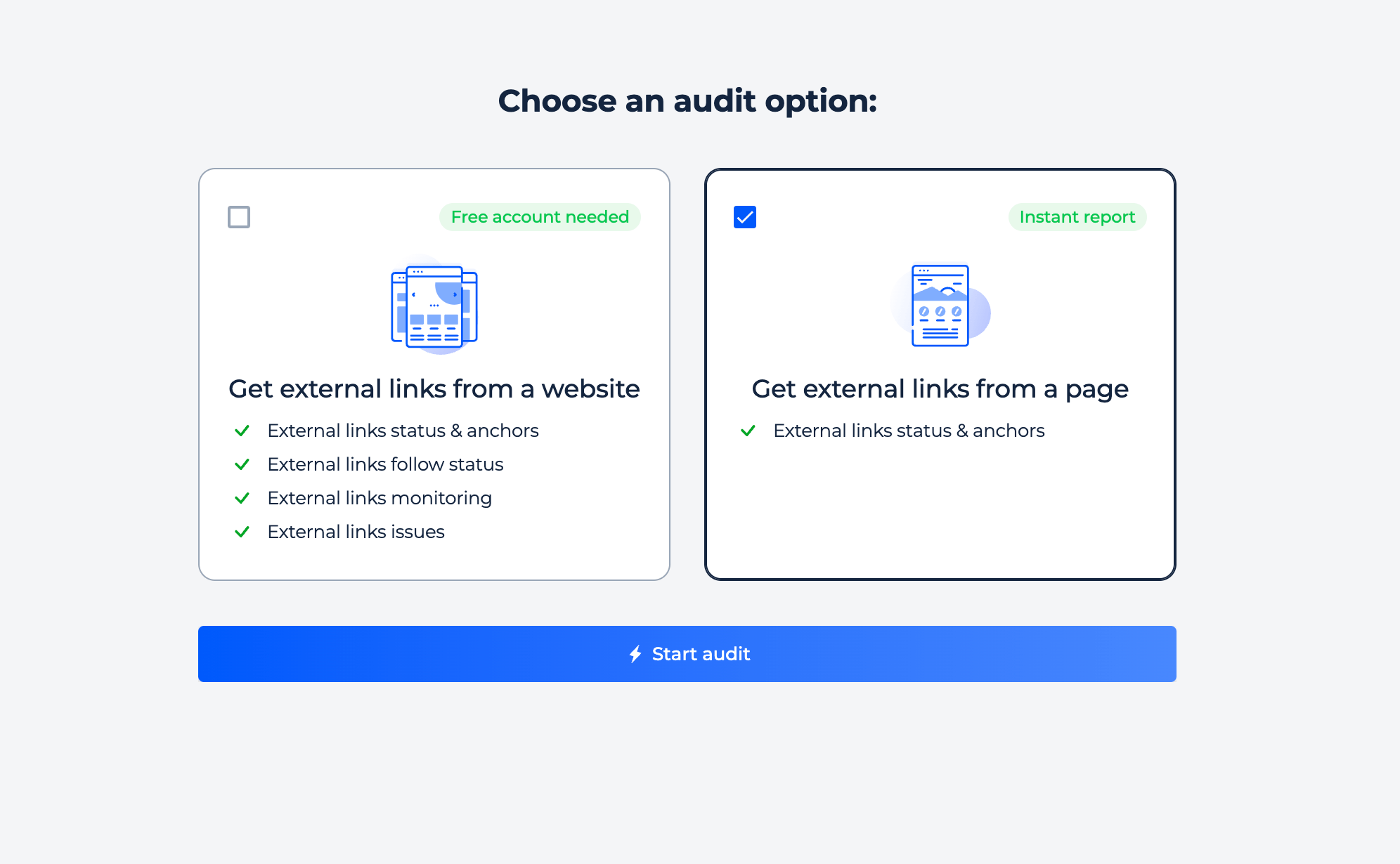Click the Free account needed badge
This screenshot has height=864, width=1400.
pos(540,217)
